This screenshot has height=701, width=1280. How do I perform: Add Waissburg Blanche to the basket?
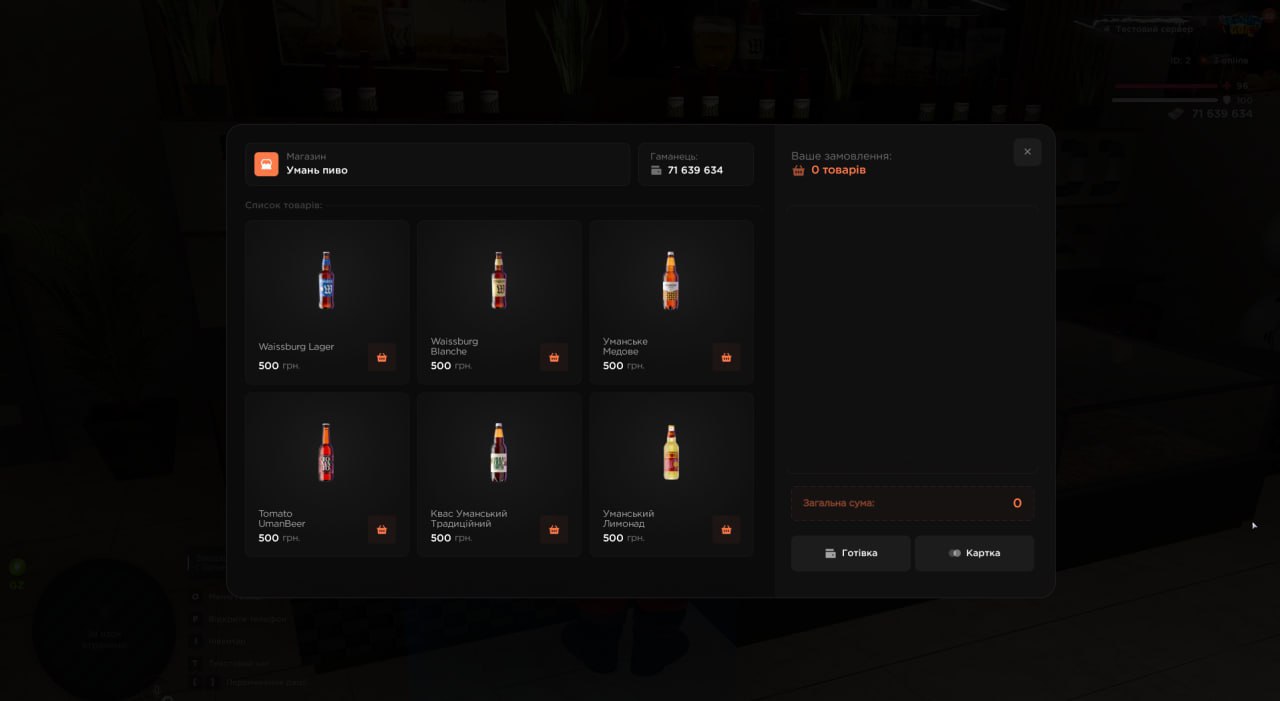[554, 357]
